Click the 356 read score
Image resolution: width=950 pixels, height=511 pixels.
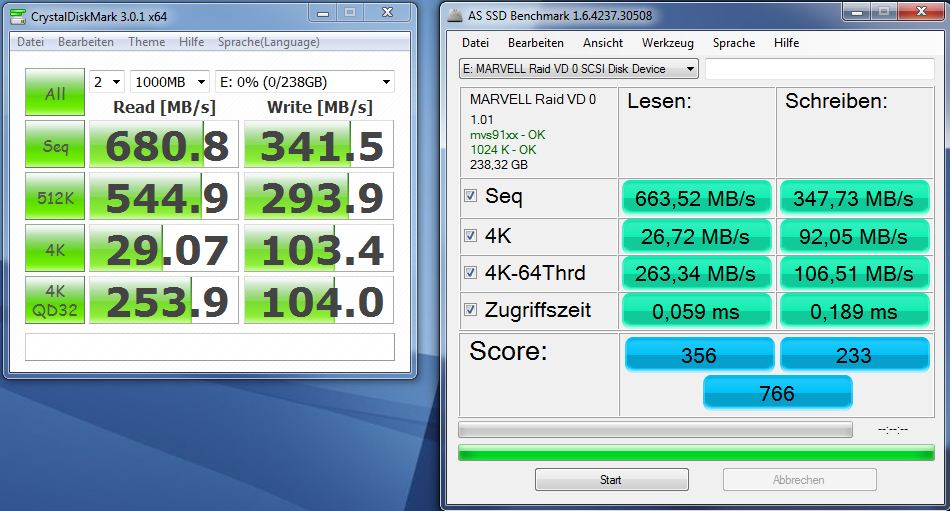click(x=699, y=355)
